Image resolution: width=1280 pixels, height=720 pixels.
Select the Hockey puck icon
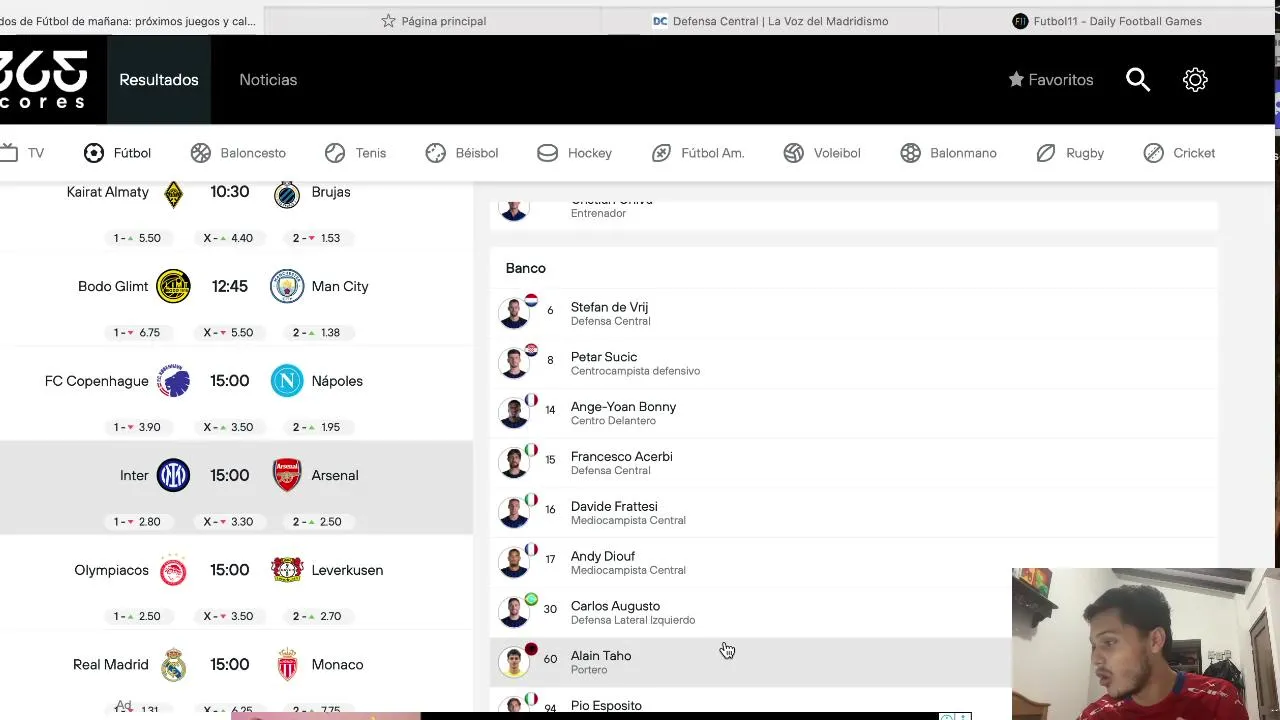tap(547, 153)
